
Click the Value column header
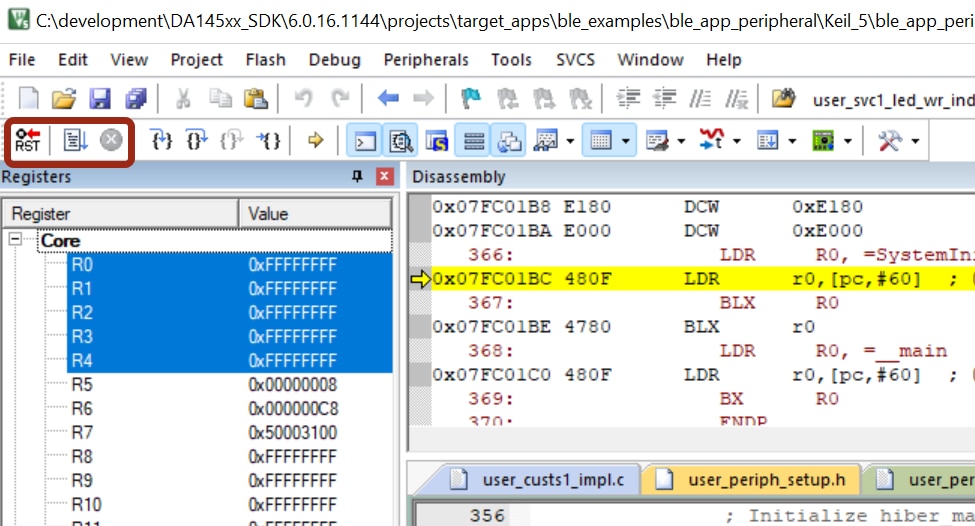(x=315, y=214)
